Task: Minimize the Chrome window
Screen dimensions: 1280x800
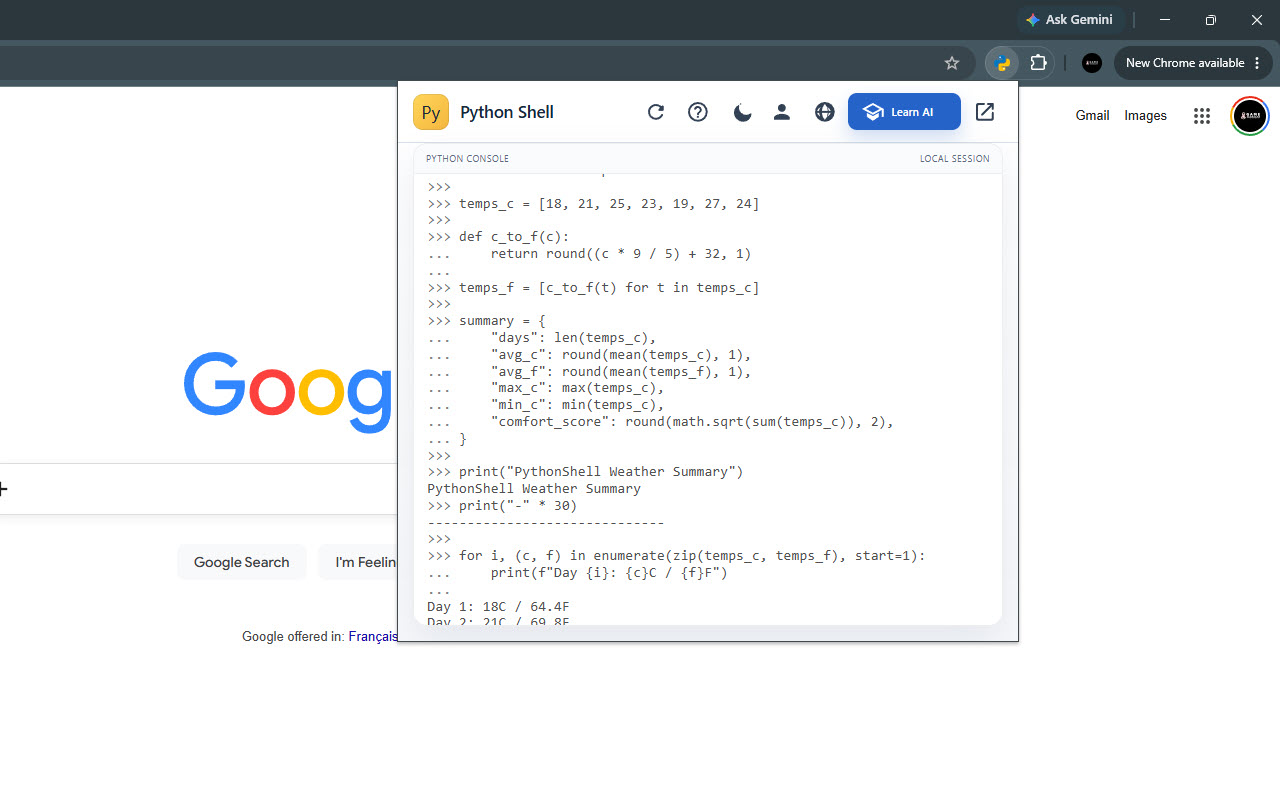Action: coord(1165,20)
